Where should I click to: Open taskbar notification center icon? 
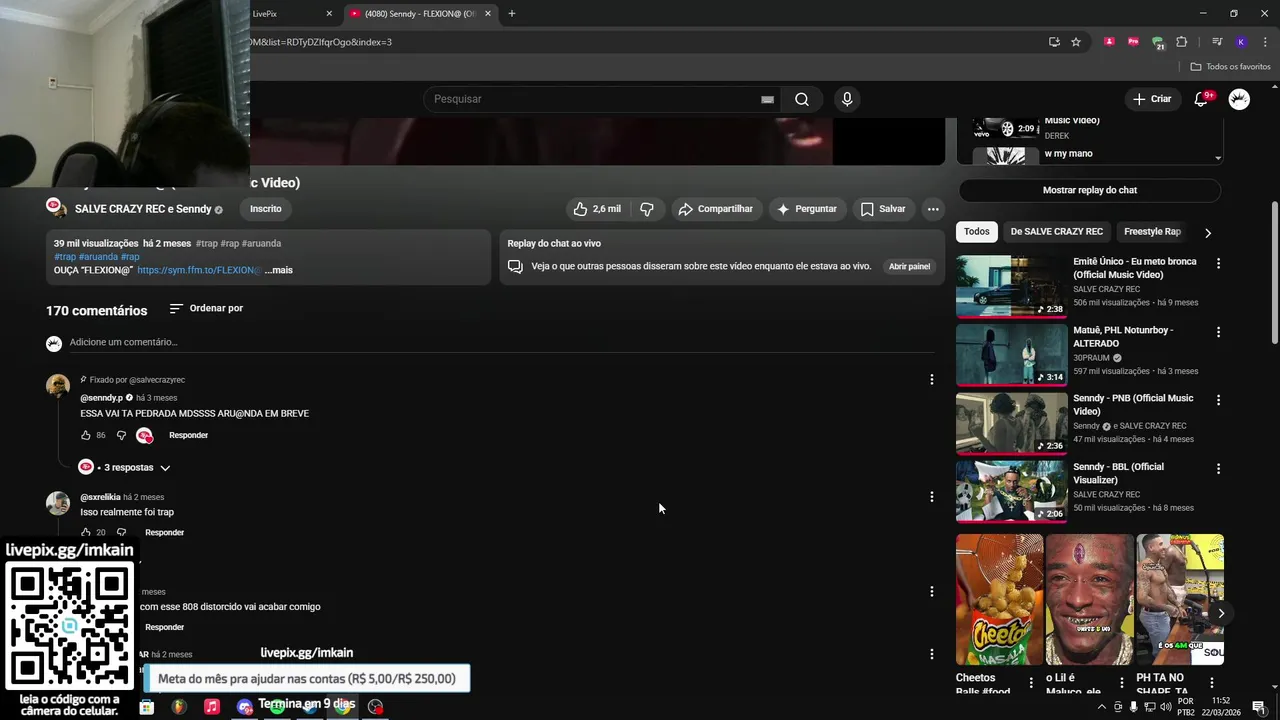(1259, 707)
